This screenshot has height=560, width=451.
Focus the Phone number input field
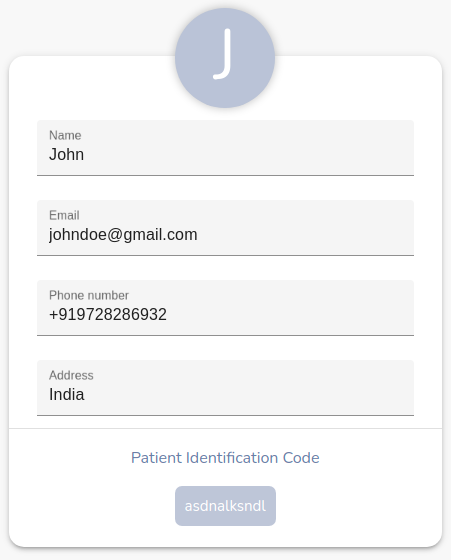(x=225, y=308)
